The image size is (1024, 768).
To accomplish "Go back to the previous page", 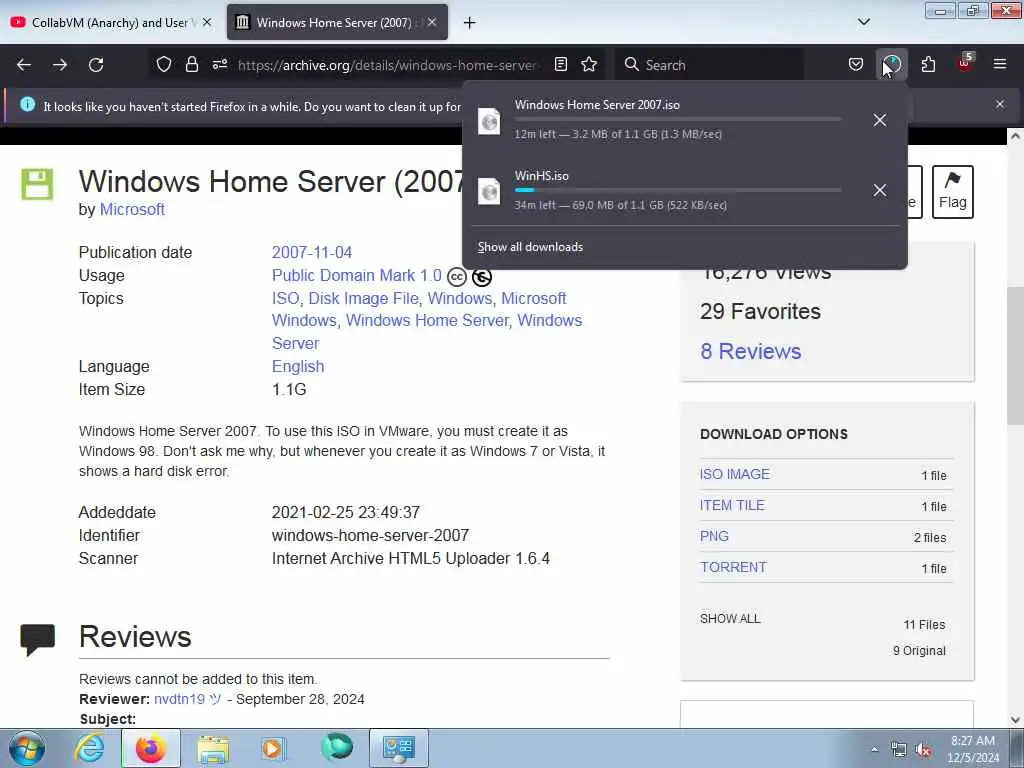I will point(24,65).
